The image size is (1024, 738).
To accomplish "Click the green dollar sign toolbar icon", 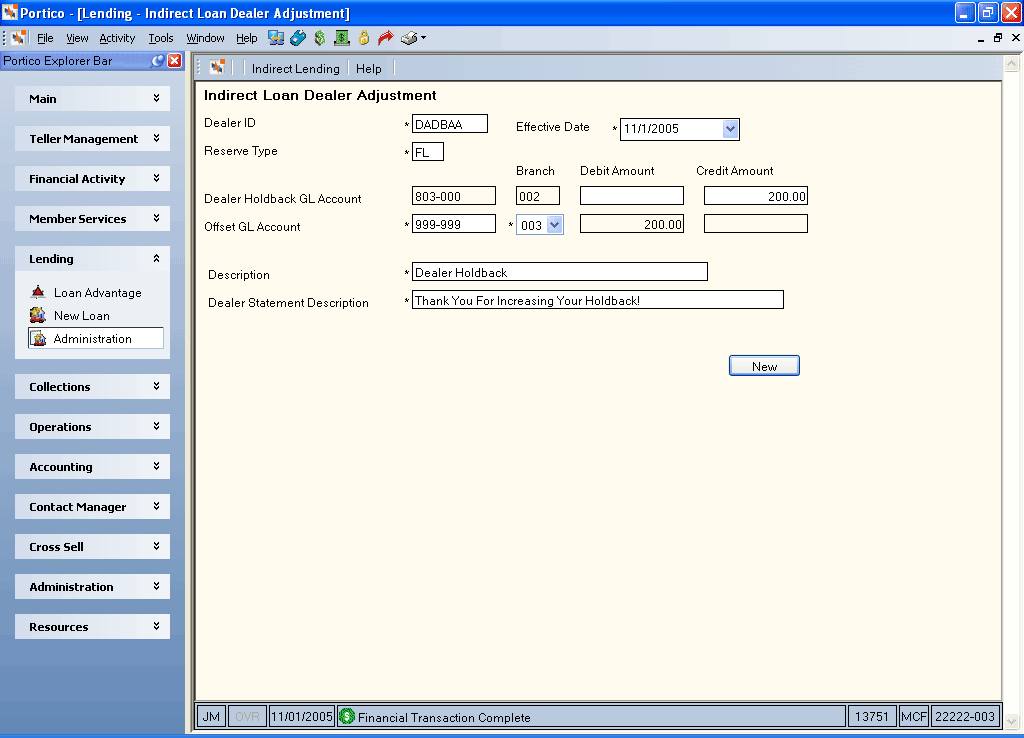I will (320, 38).
